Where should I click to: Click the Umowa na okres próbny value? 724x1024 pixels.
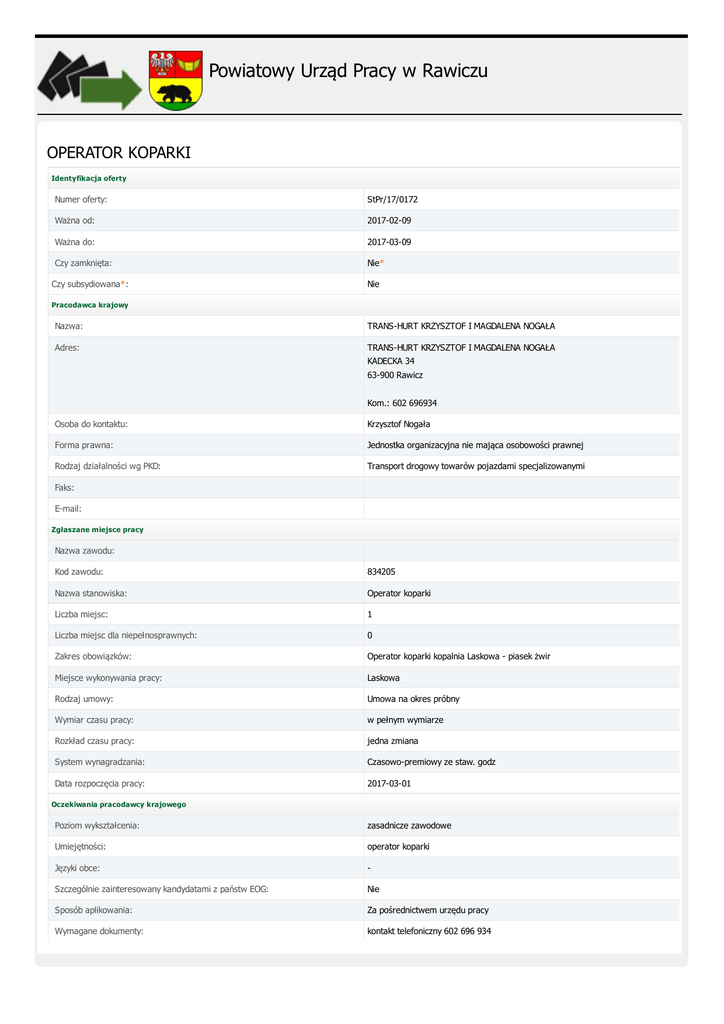[x=413, y=698]
